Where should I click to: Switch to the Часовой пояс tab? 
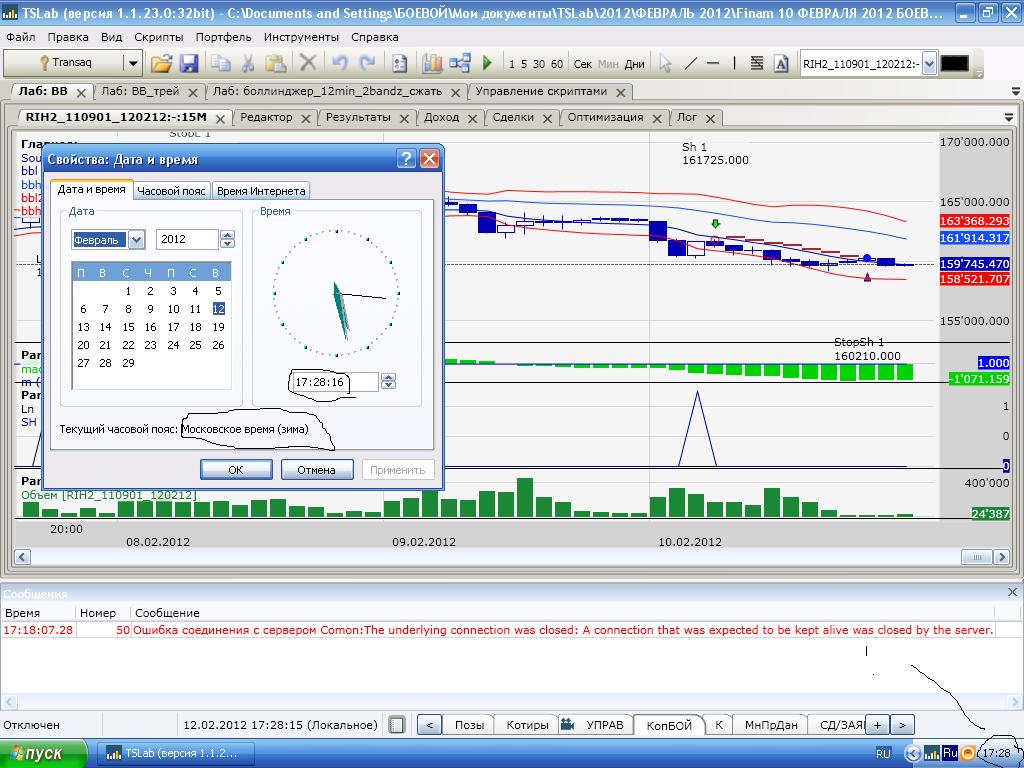[x=171, y=190]
